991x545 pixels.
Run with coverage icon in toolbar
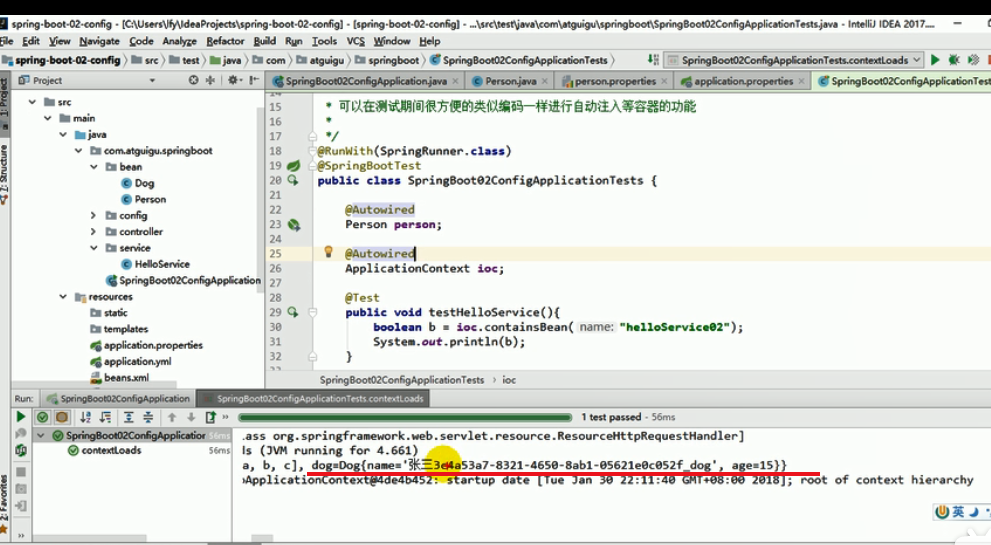point(973,60)
